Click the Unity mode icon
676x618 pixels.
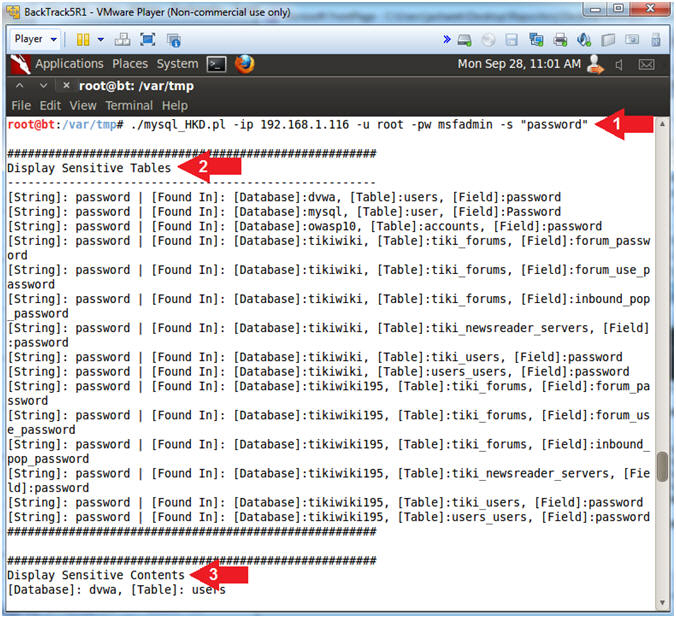174,41
